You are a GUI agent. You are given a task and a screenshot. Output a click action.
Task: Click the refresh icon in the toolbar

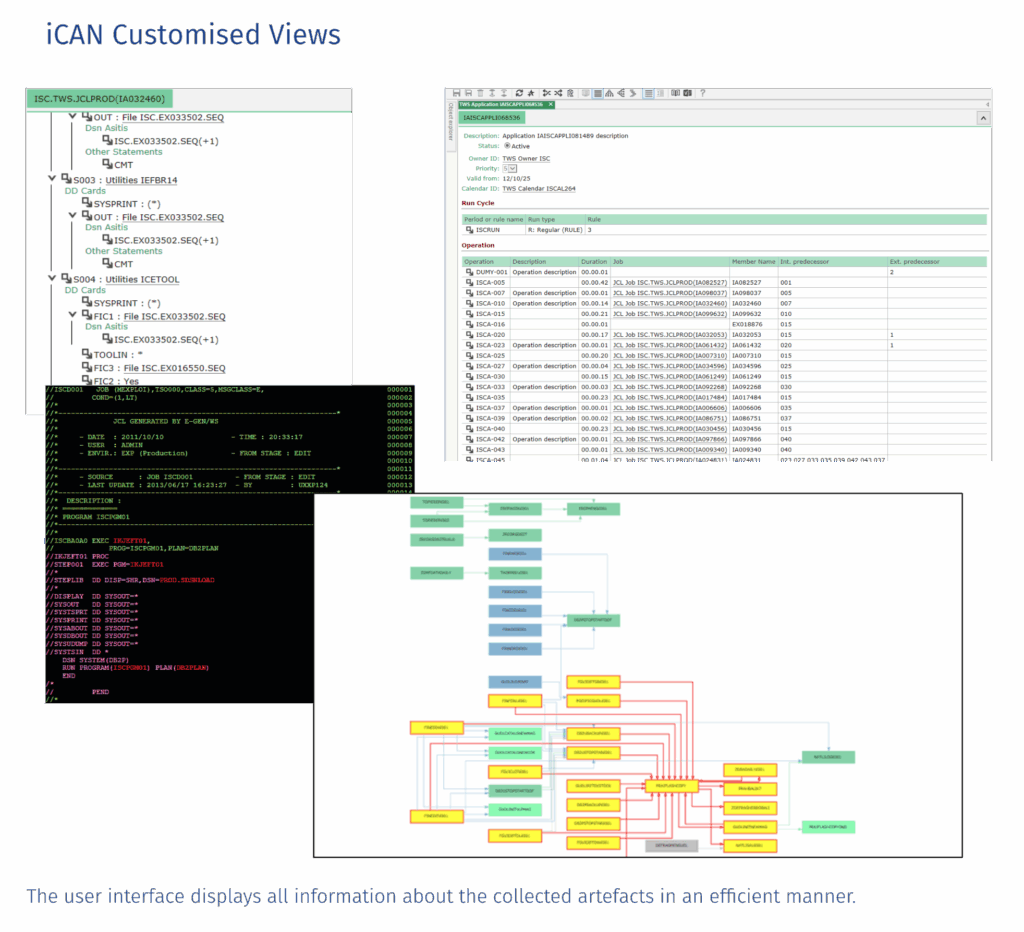[x=519, y=93]
